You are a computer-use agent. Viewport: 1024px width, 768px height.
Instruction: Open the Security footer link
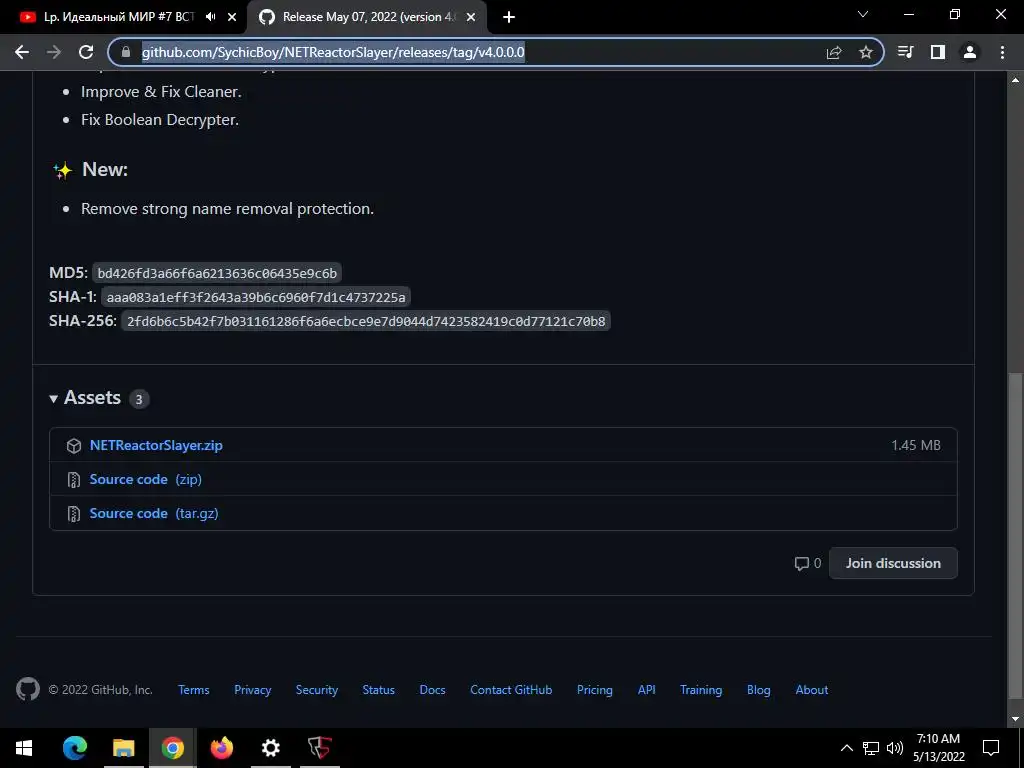coord(317,690)
